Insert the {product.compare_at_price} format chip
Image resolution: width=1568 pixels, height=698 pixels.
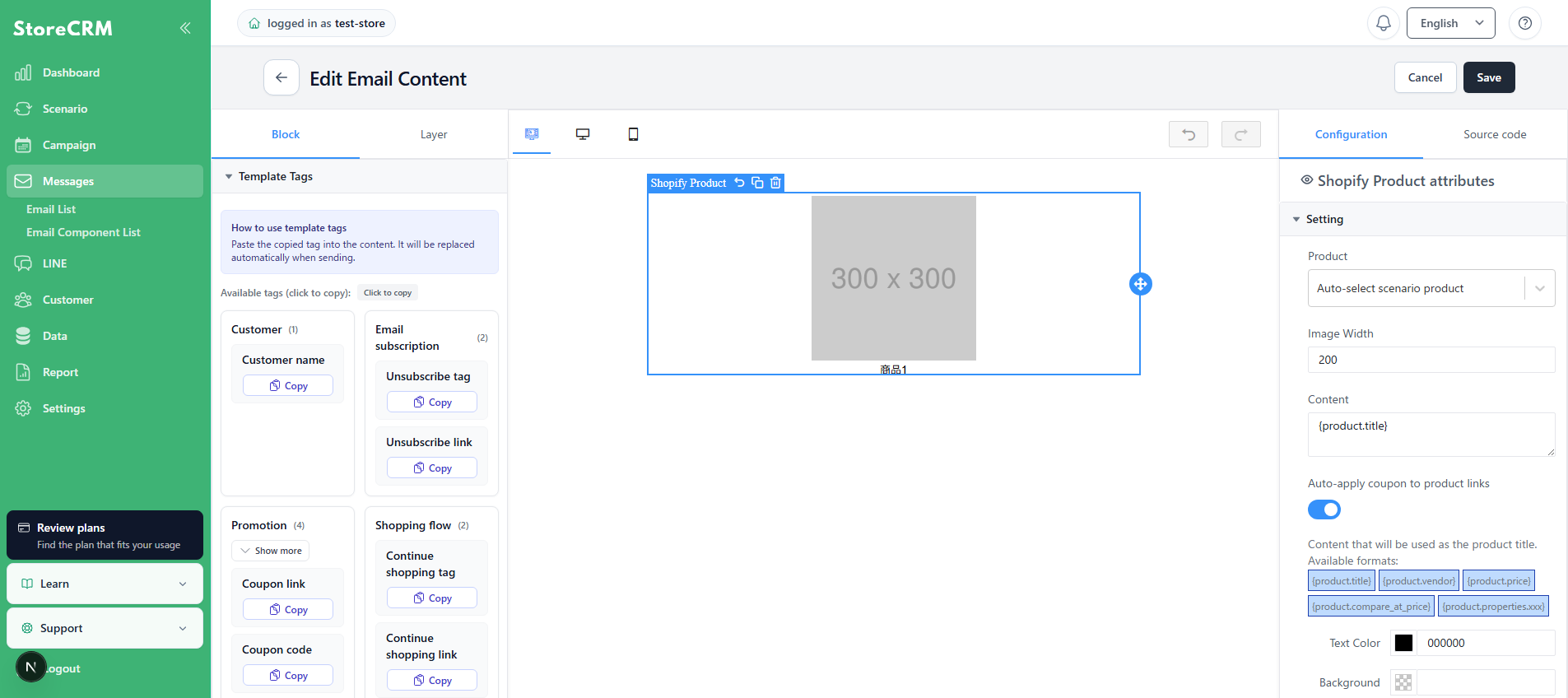tap(1371, 606)
